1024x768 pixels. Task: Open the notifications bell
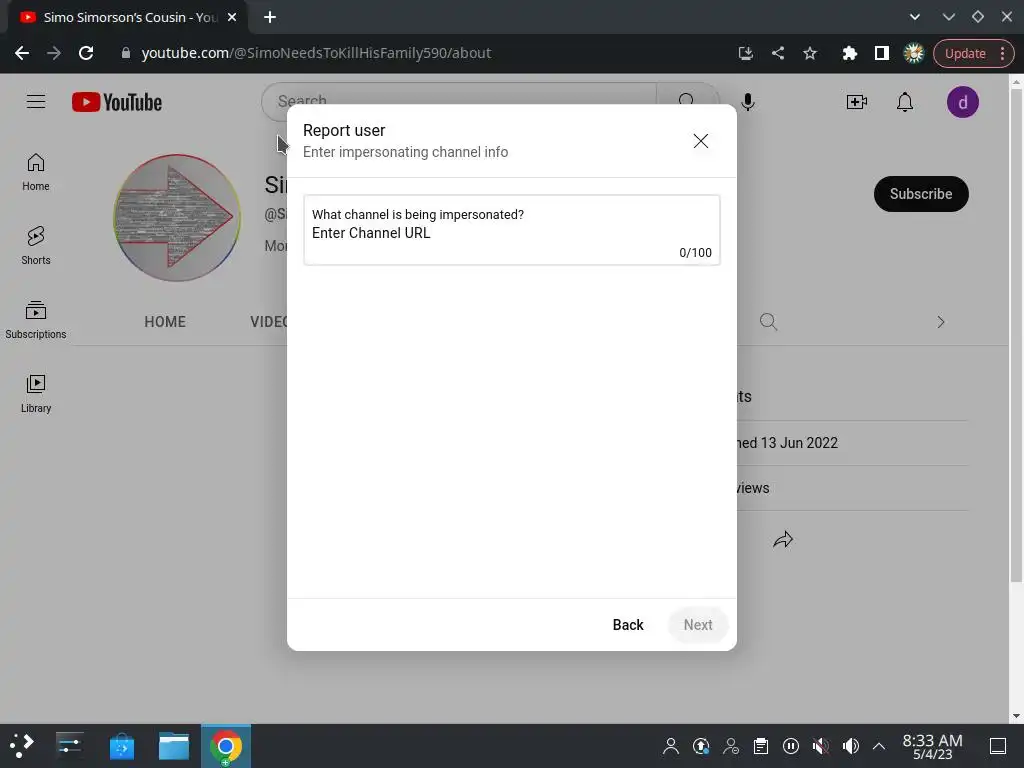(904, 102)
